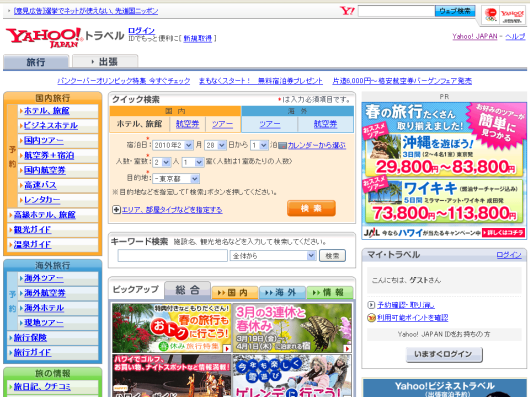The height and width of the screenshot is (397, 530).
Task: Click the Yahoo! JAPAN link at top right
Action: [x=475, y=36]
